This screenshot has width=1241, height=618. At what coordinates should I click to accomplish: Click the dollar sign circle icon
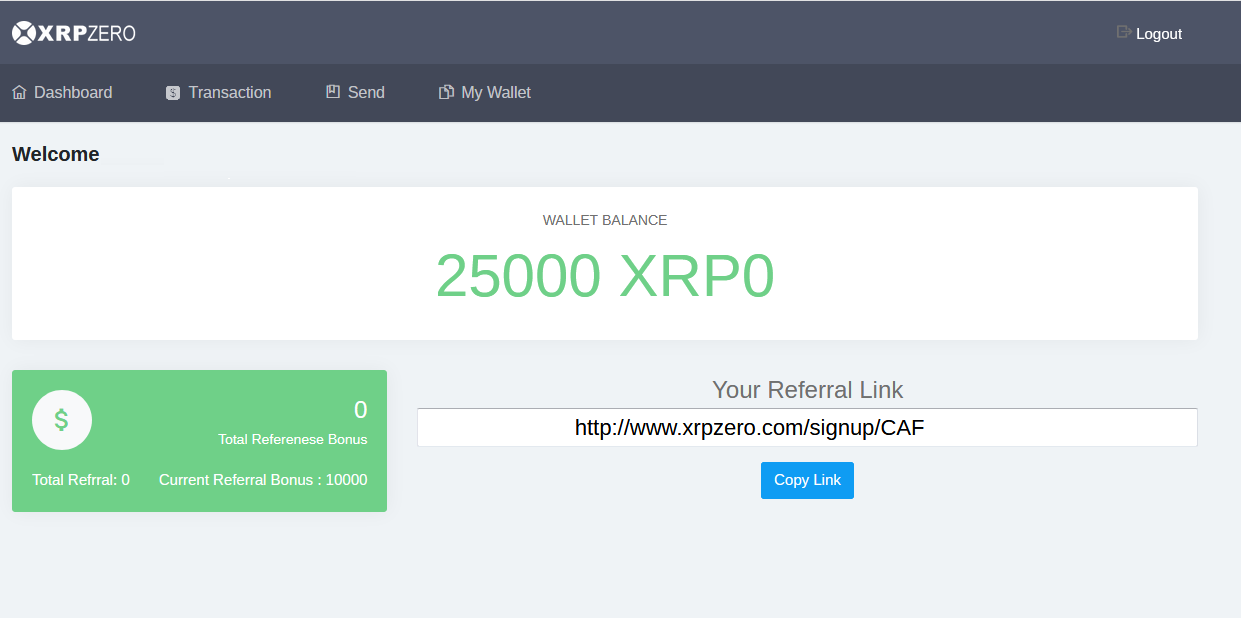pos(62,420)
